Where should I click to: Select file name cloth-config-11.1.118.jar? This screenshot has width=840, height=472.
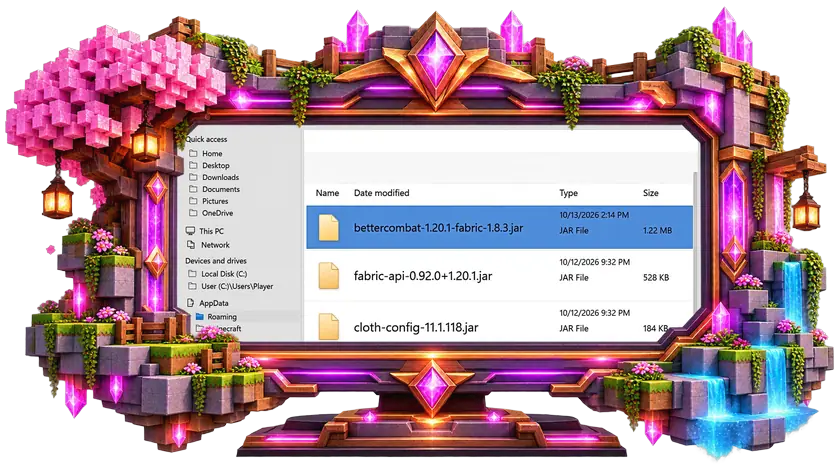coord(416,327)
